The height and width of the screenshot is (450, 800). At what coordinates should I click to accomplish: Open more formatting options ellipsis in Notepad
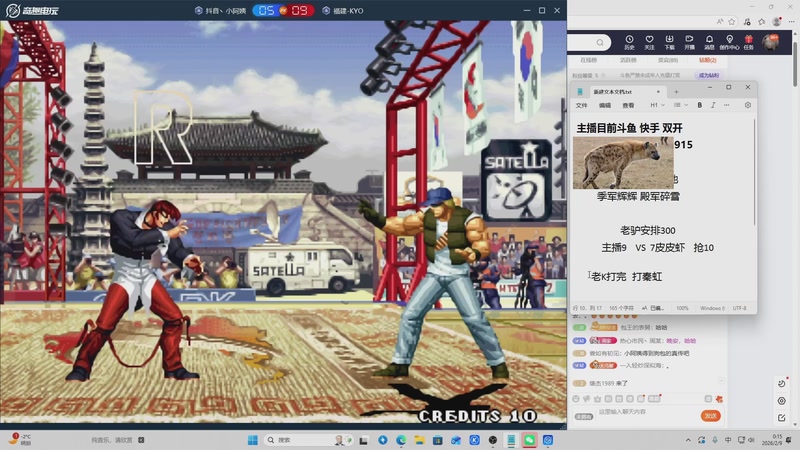click(727, 105)
